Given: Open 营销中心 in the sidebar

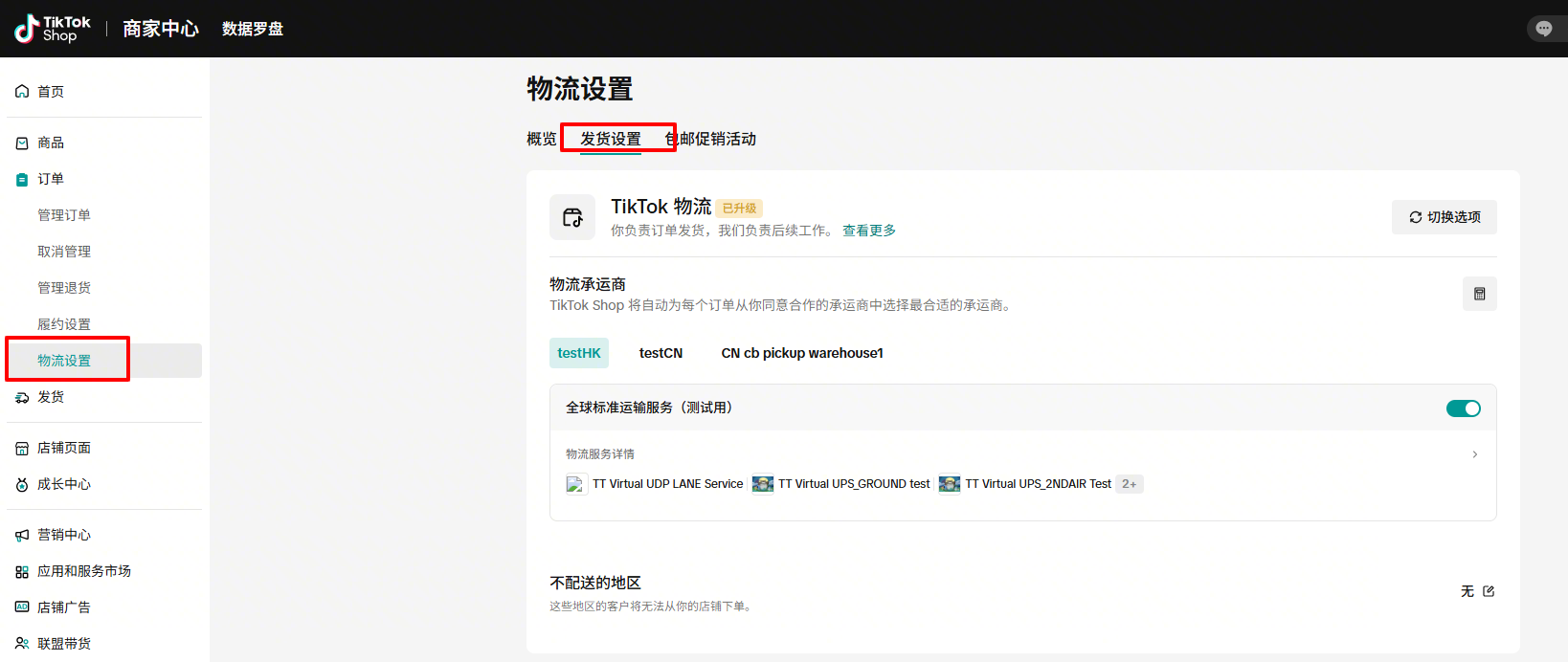Looking at the screenshot, I should pyautogui.click(x=63, y=535).
